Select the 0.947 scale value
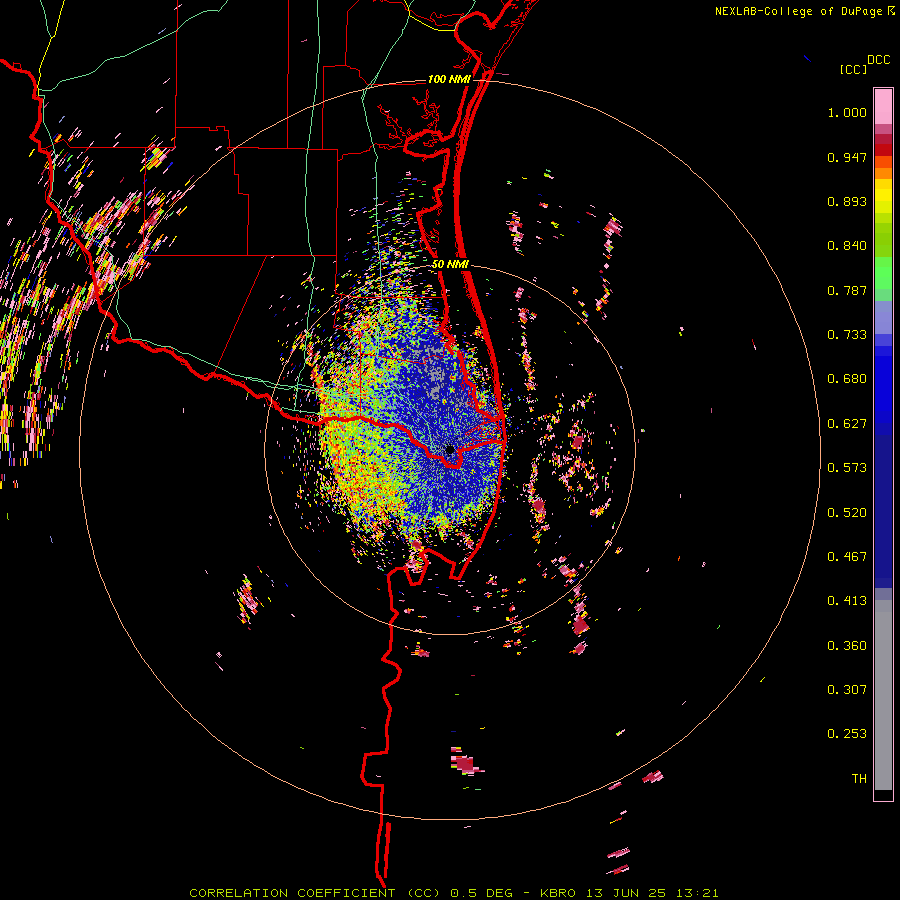This screenshot has width=900, height=900. point(847,157)
